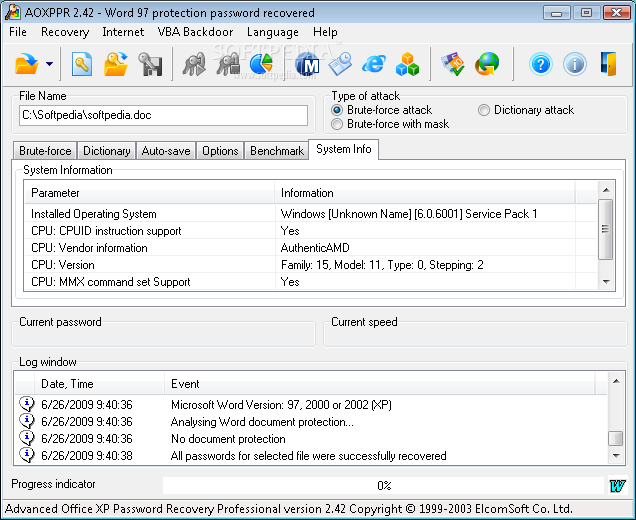
Task: Switch to the Auto-save tab
Action: tap(166, 150)
